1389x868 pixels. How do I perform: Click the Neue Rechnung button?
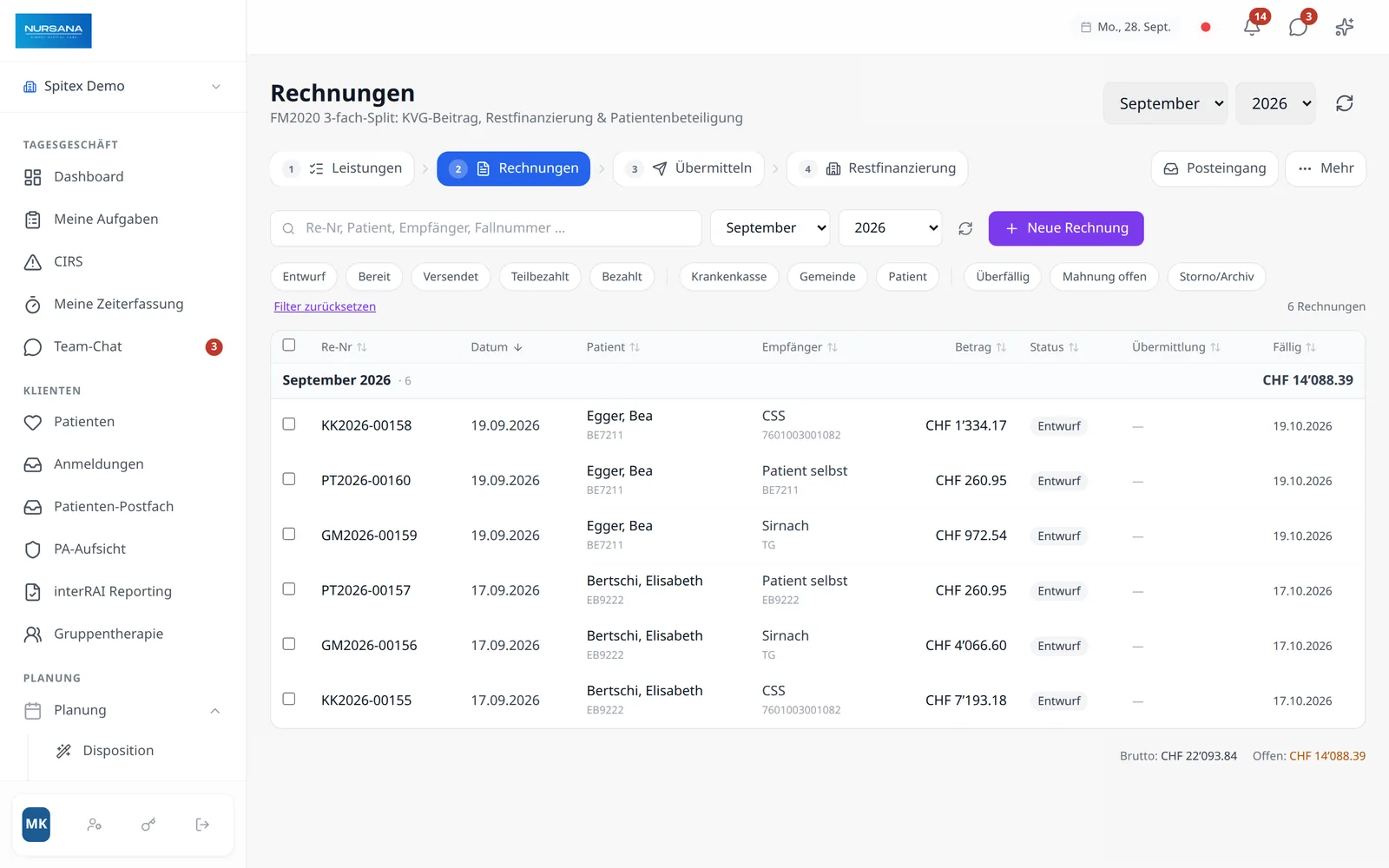pos(1066,228)
